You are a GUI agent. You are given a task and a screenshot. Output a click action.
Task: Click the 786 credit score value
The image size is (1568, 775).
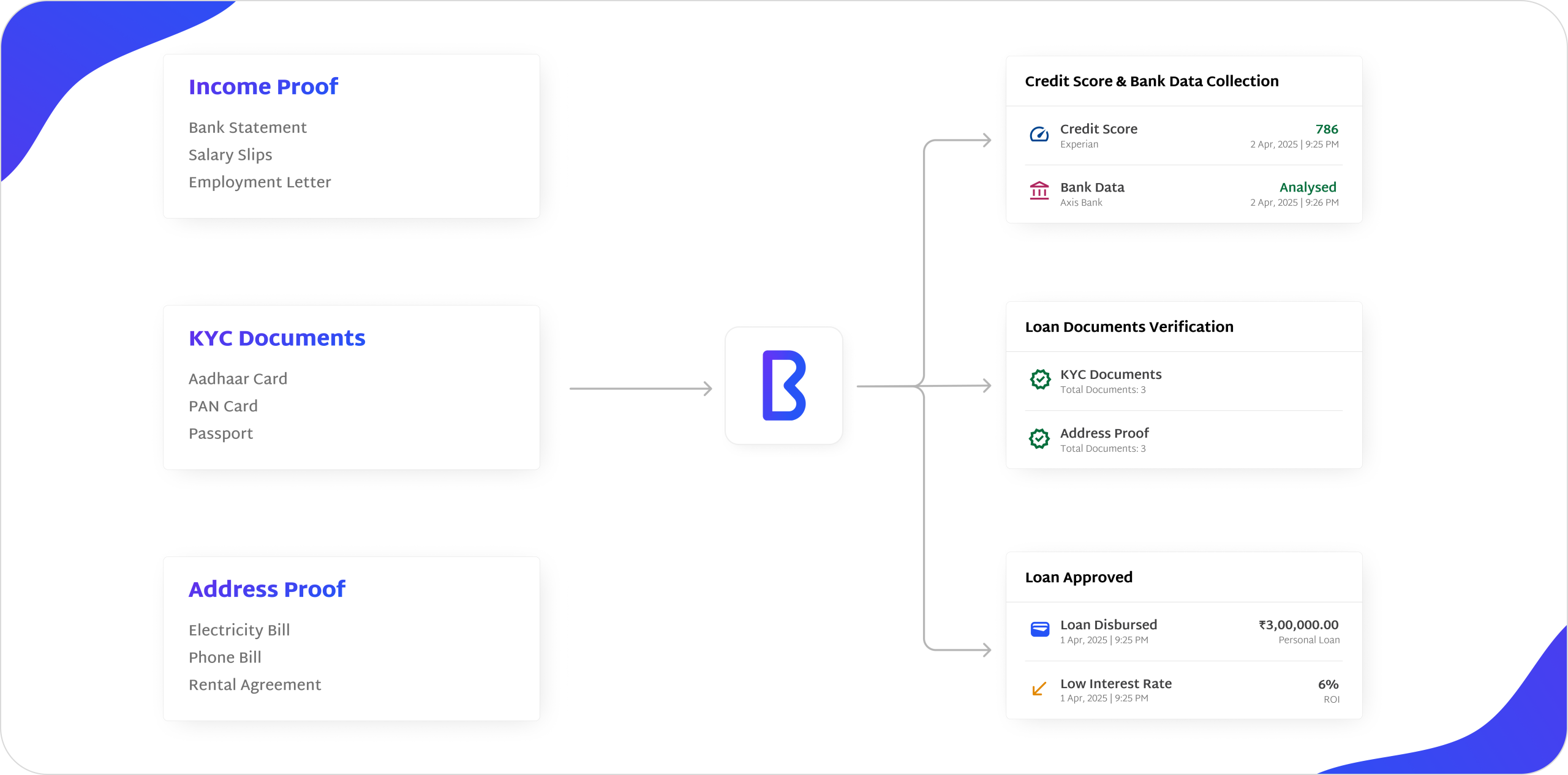[1326, 129]
